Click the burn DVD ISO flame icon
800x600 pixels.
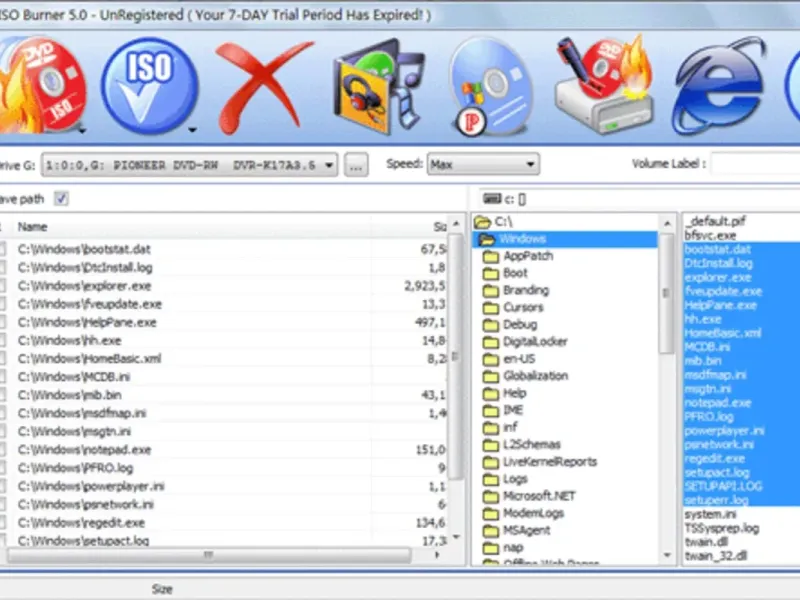point(41,86)
